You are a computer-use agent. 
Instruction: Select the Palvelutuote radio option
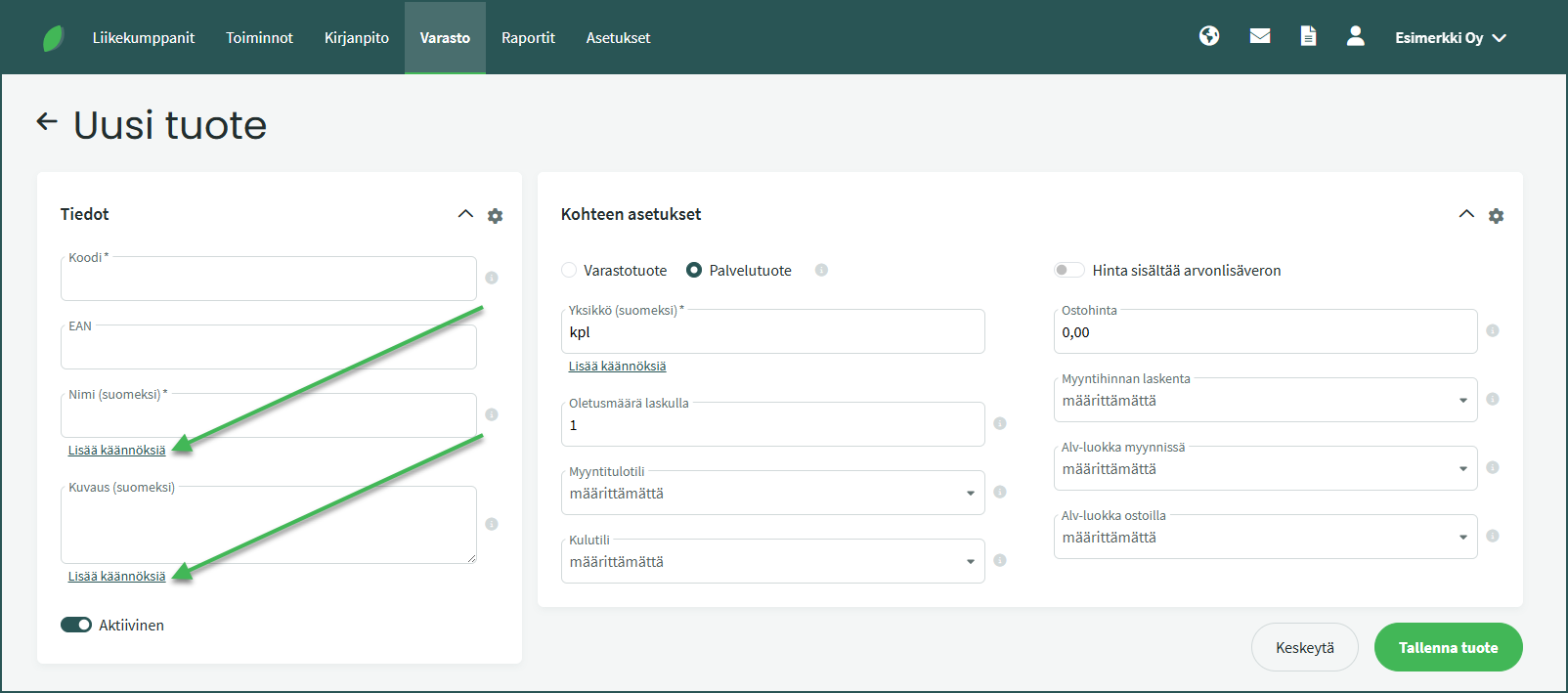[x=694, y=271]
